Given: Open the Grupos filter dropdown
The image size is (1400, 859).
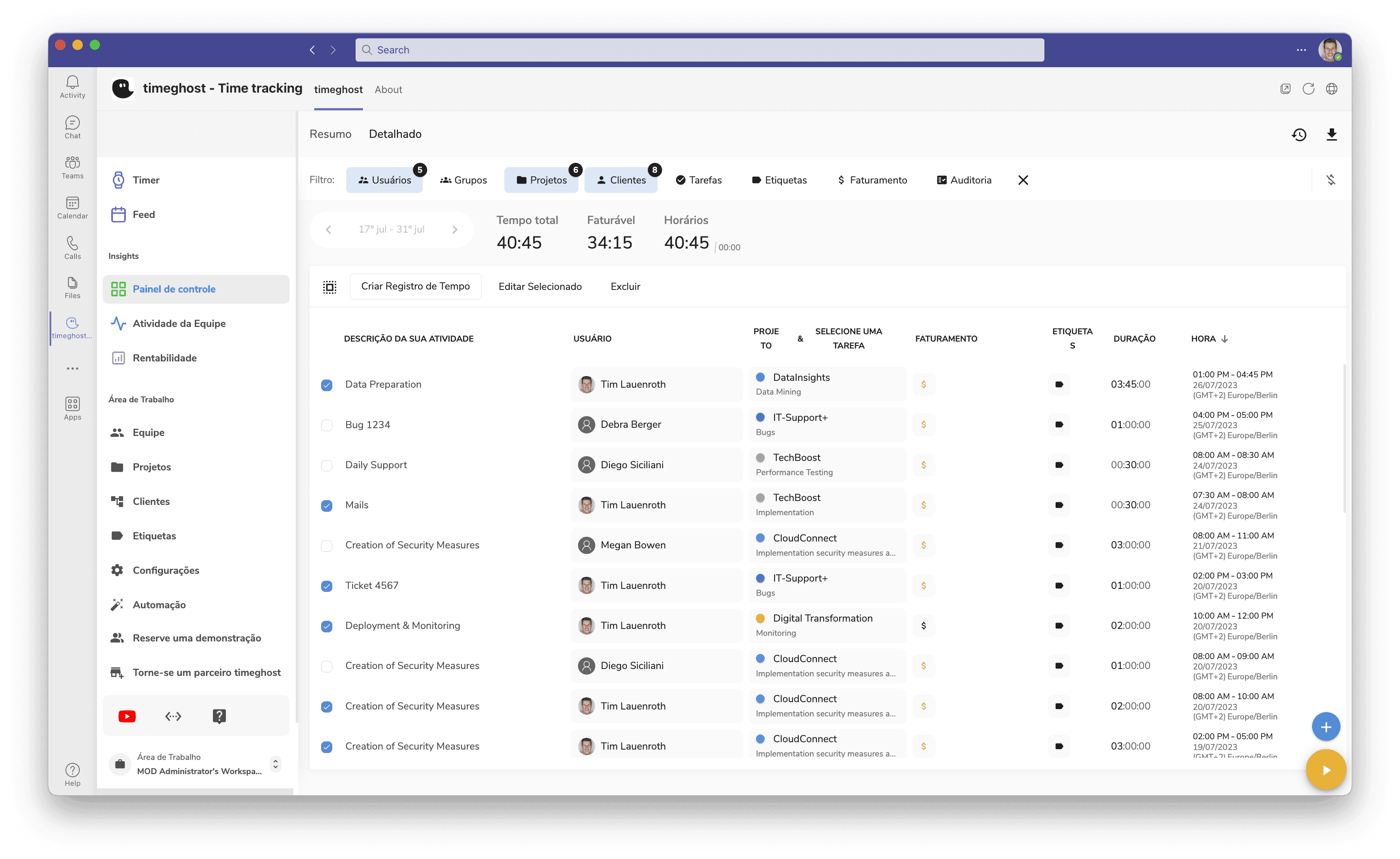Looking at the screenshot, I should click(463, 180).
